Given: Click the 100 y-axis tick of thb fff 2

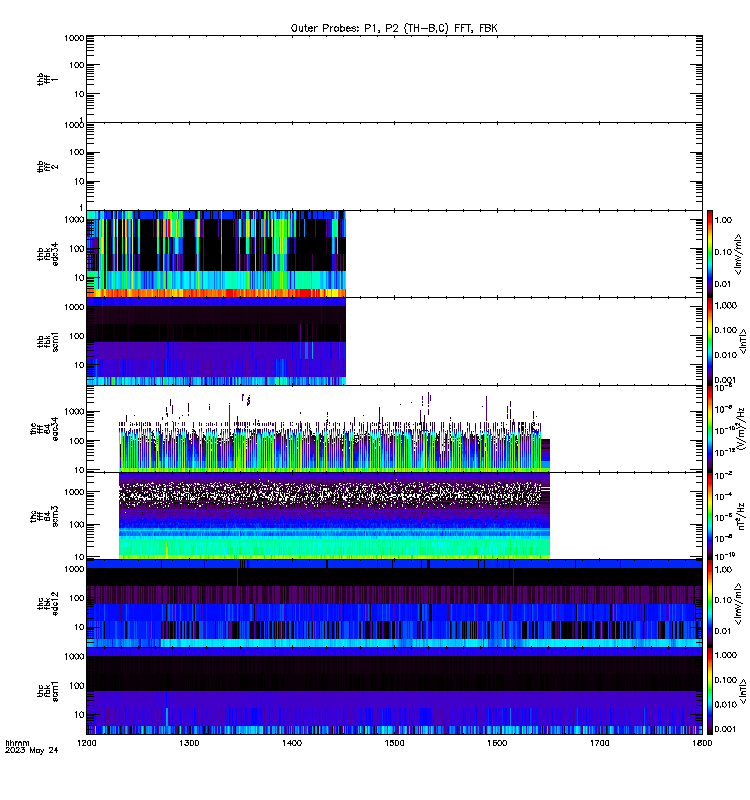Looking at the screenshot, I should click(x=77, y=152).
